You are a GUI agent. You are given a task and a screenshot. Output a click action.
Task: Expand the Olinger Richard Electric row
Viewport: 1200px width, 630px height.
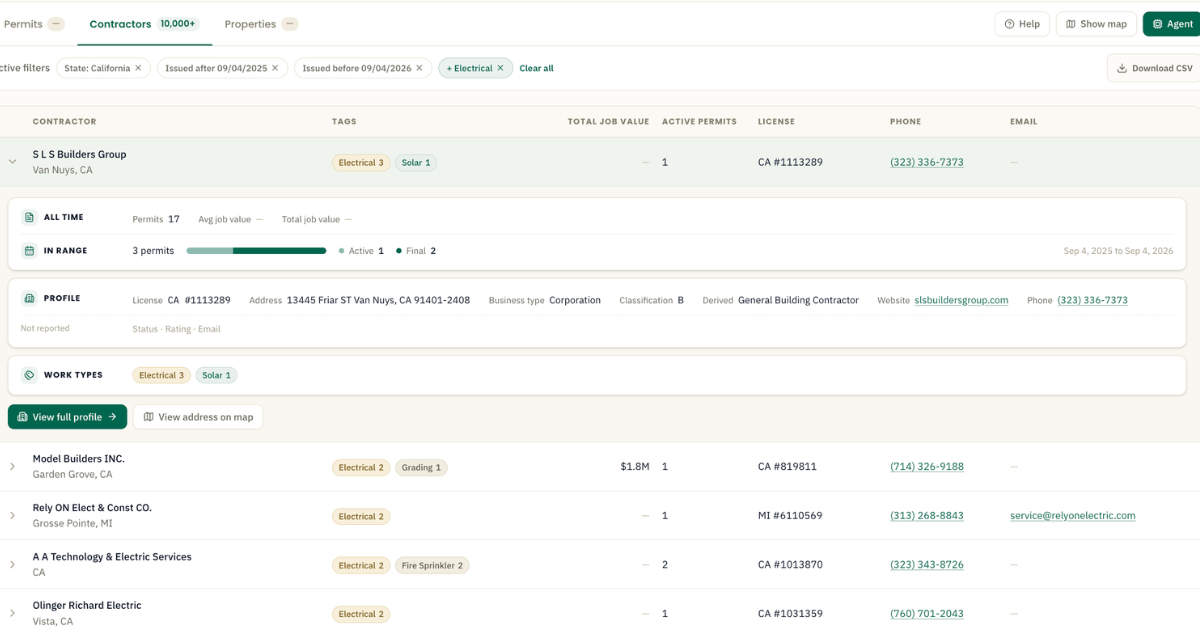(12, 613)
